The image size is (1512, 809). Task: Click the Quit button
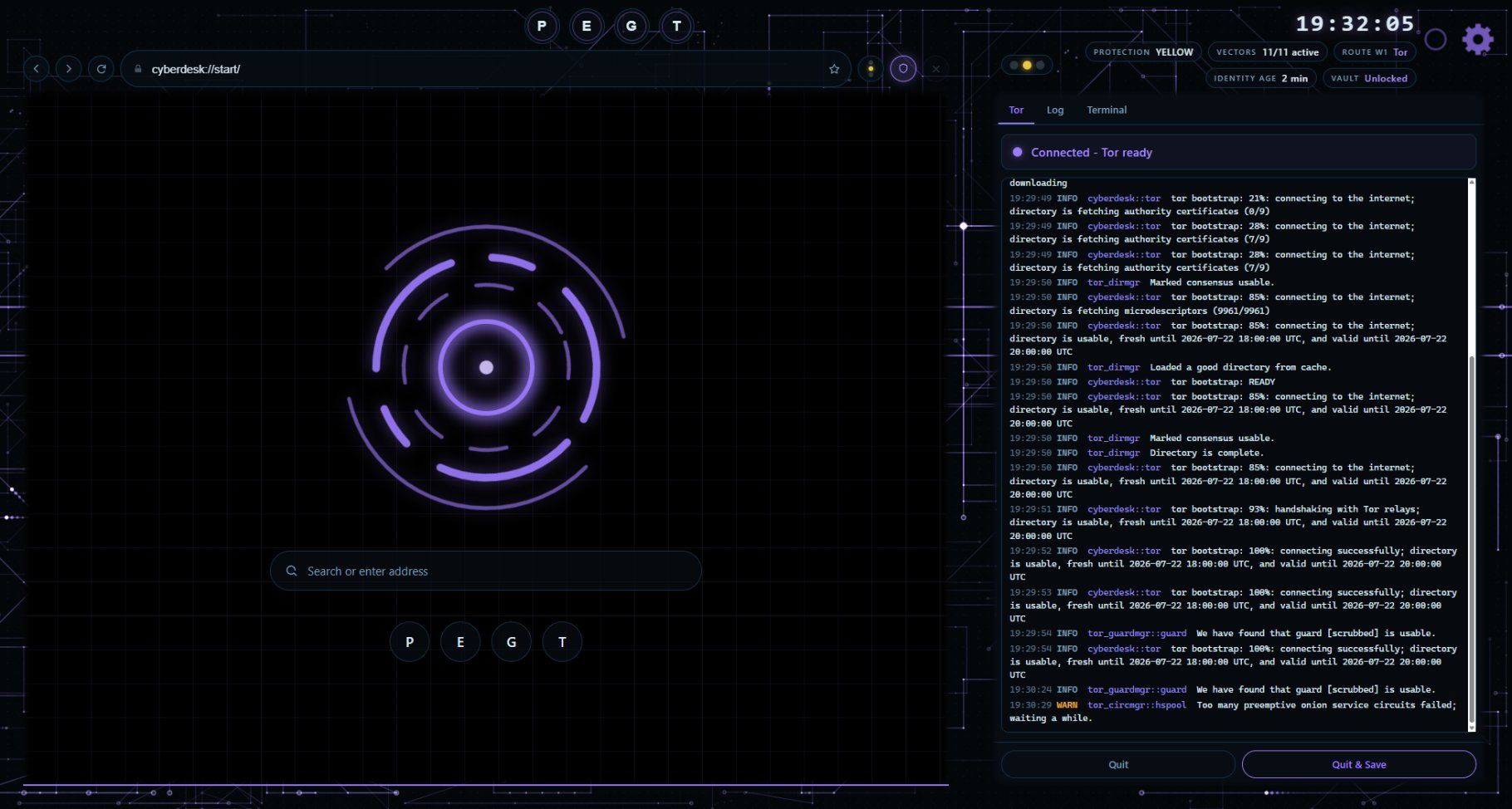point(1118,764)
